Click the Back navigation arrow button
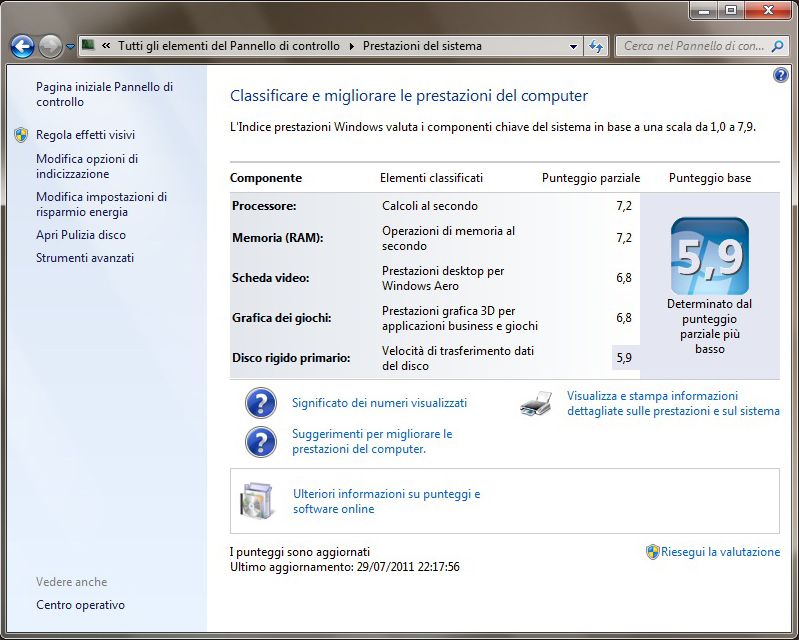Viewport: 799px width, 640px height. pyautogui.click(x=22, y=46)
